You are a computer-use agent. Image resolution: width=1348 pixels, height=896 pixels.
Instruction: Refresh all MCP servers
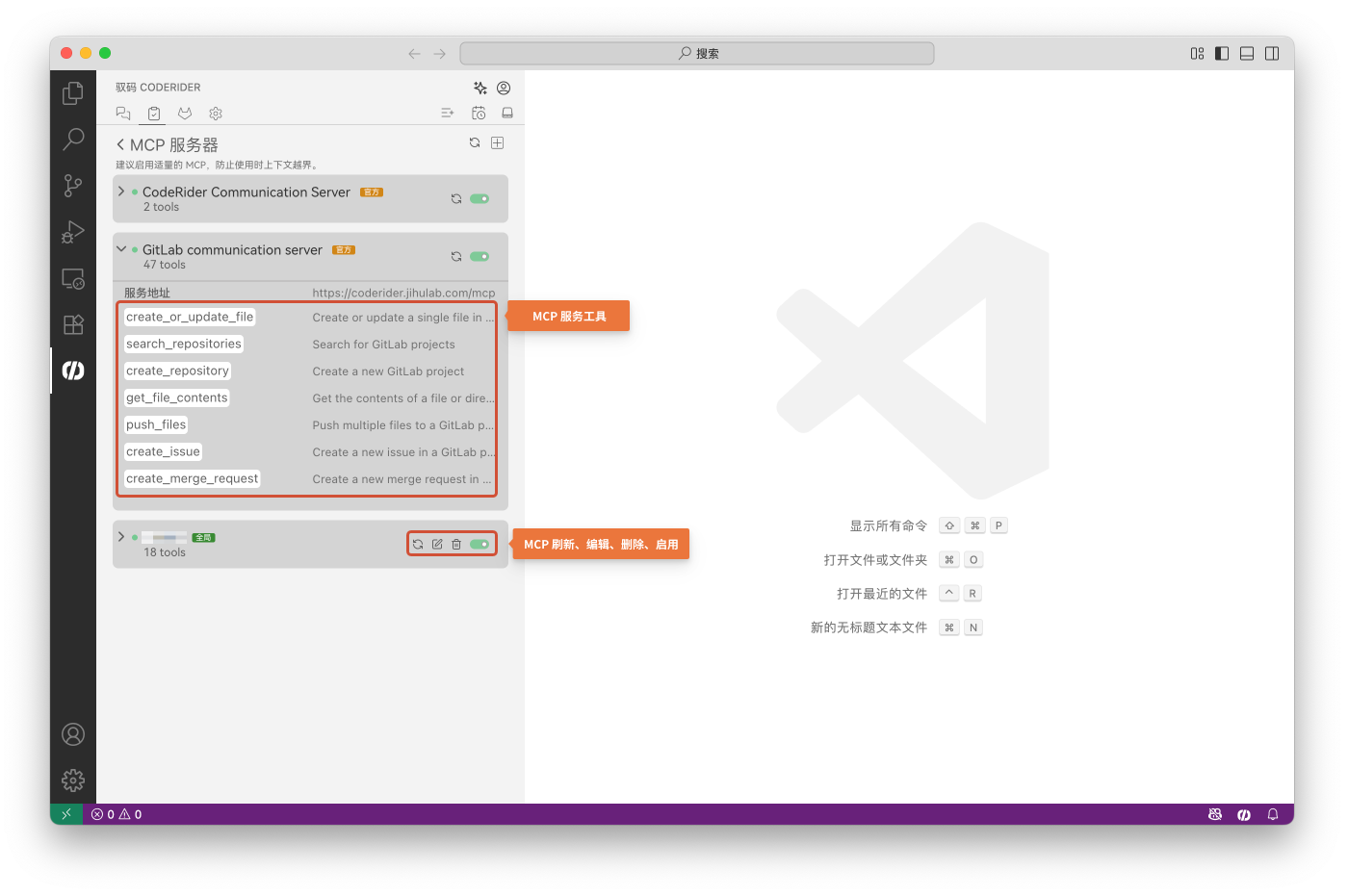(x=475, y=142)
